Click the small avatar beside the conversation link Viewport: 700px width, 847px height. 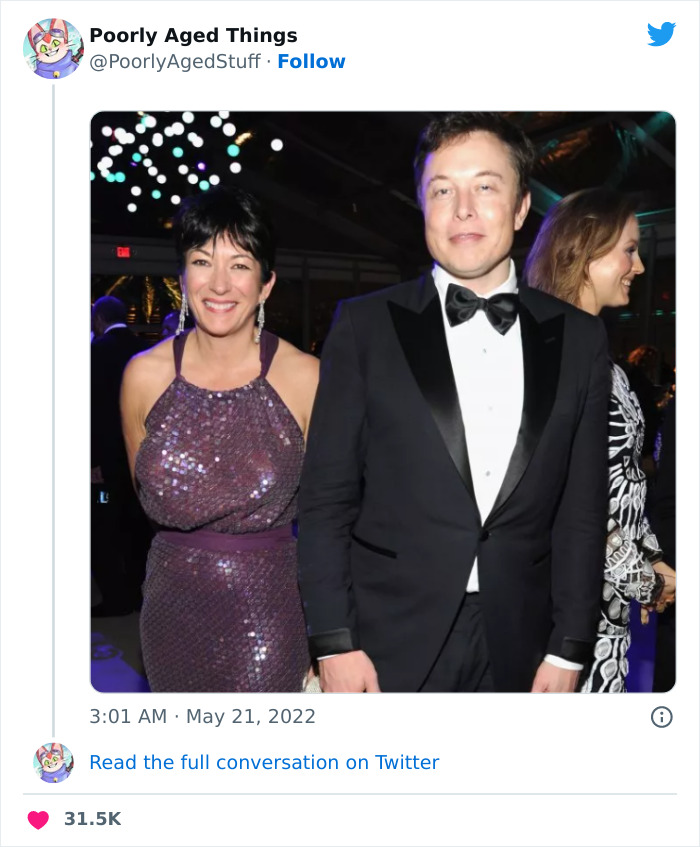pos(53,761)
